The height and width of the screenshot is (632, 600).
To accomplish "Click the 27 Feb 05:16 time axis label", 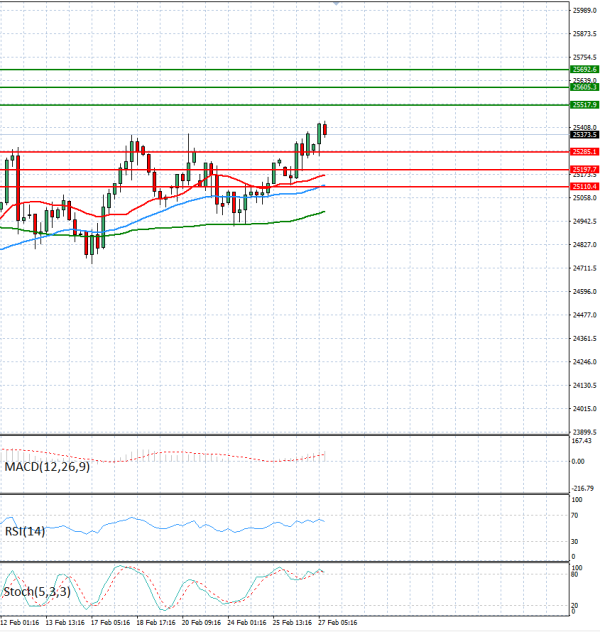I will coord(336,623).
